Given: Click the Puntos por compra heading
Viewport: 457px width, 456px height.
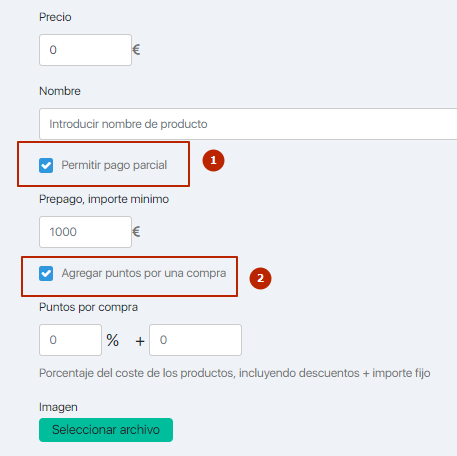Looking at the screenshot, I should click(x=88, y=307).
